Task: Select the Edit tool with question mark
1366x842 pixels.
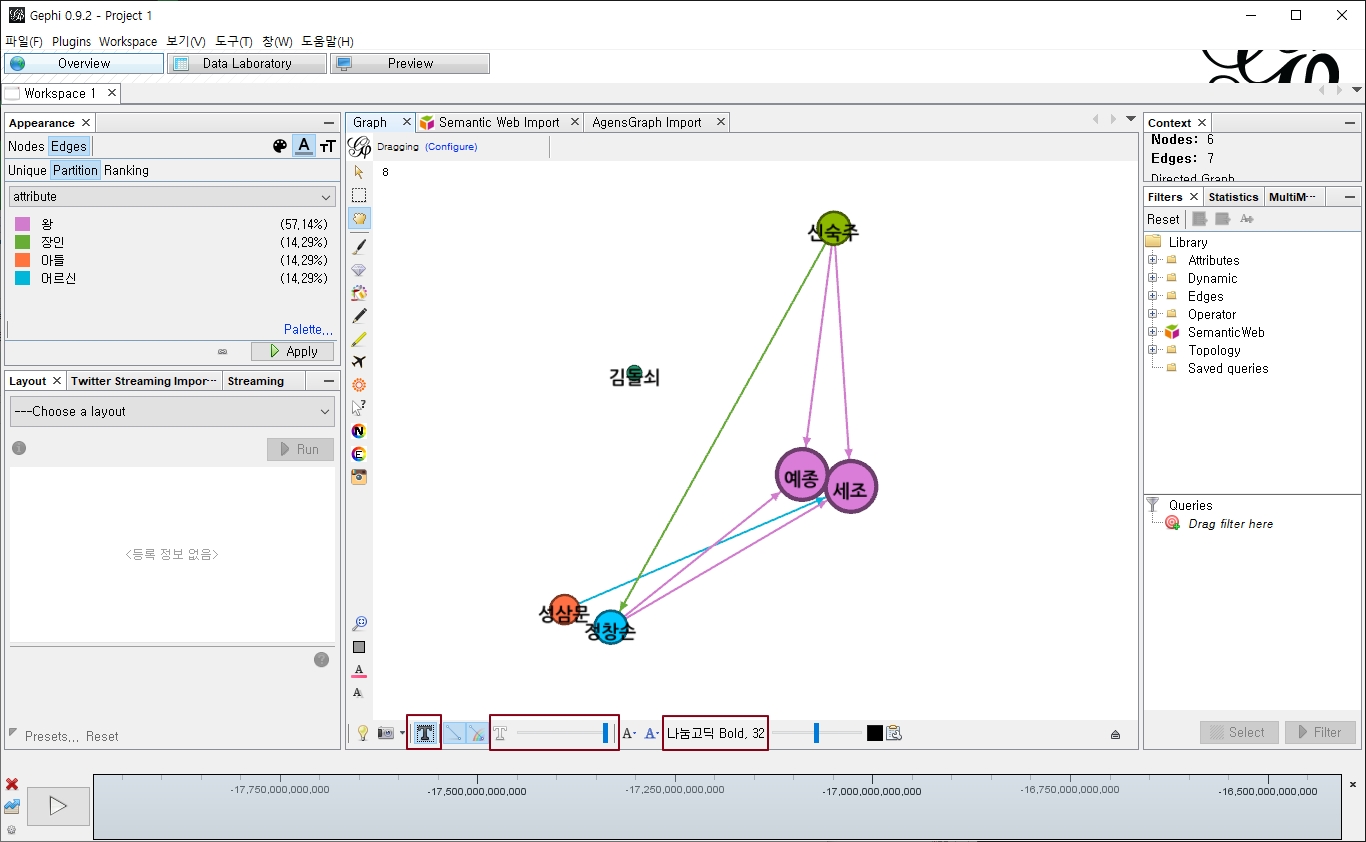Action: (x=359, y=407)
